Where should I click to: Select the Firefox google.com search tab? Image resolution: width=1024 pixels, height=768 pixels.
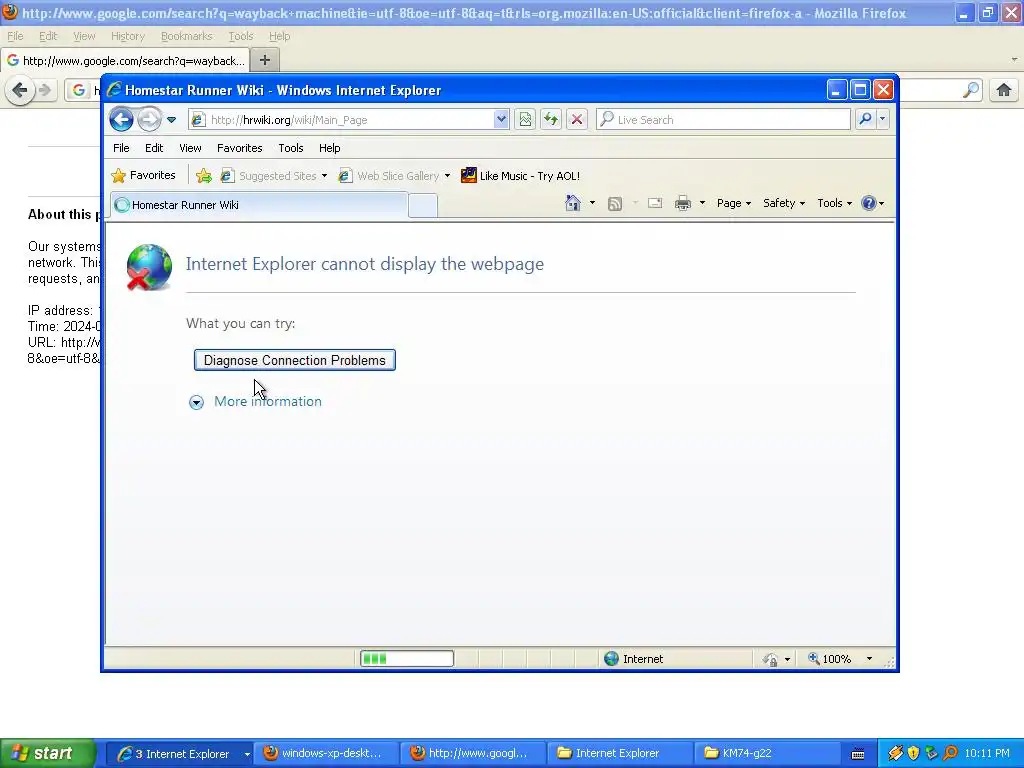coord(125,61)
